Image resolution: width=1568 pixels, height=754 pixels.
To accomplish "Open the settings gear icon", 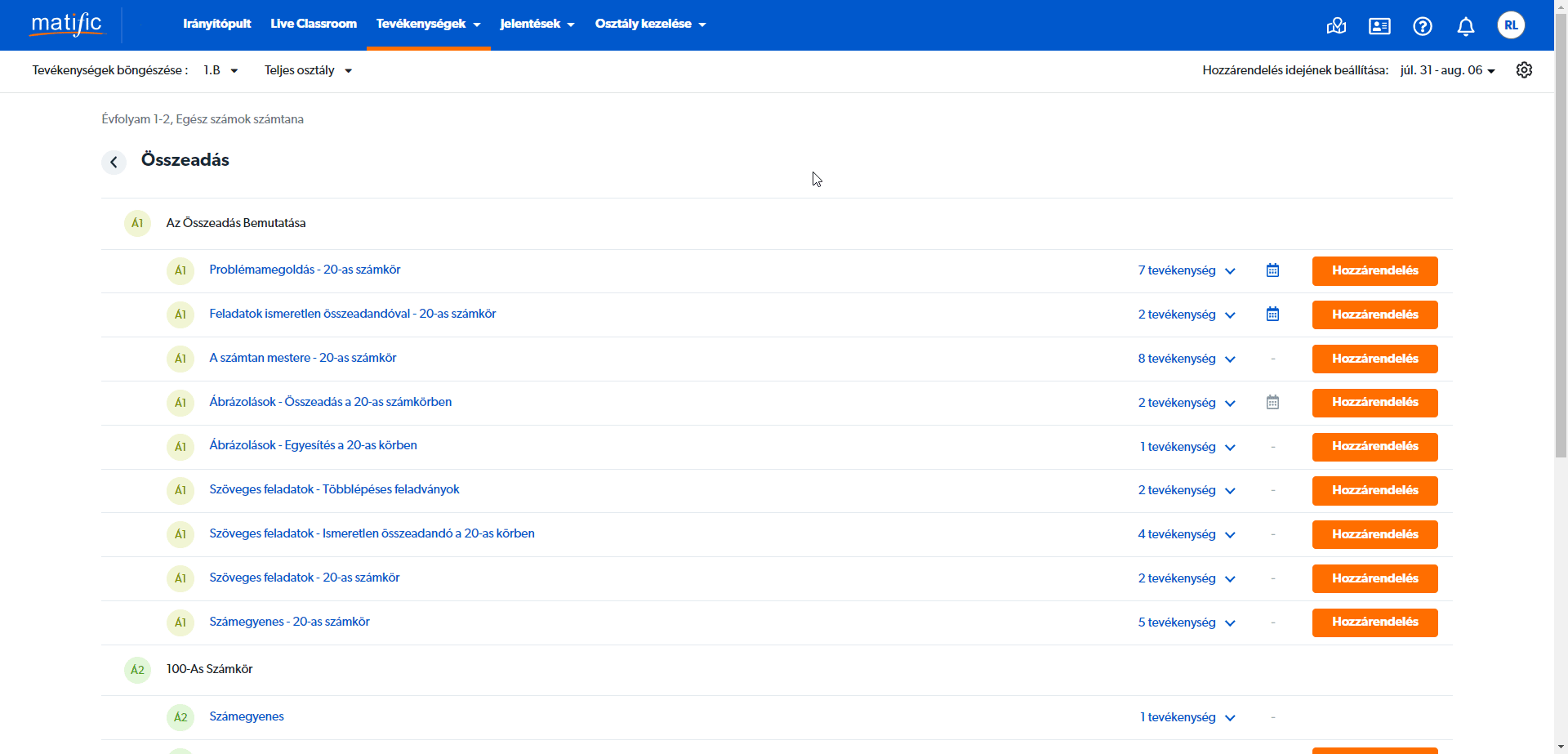I will (1524, 70).
